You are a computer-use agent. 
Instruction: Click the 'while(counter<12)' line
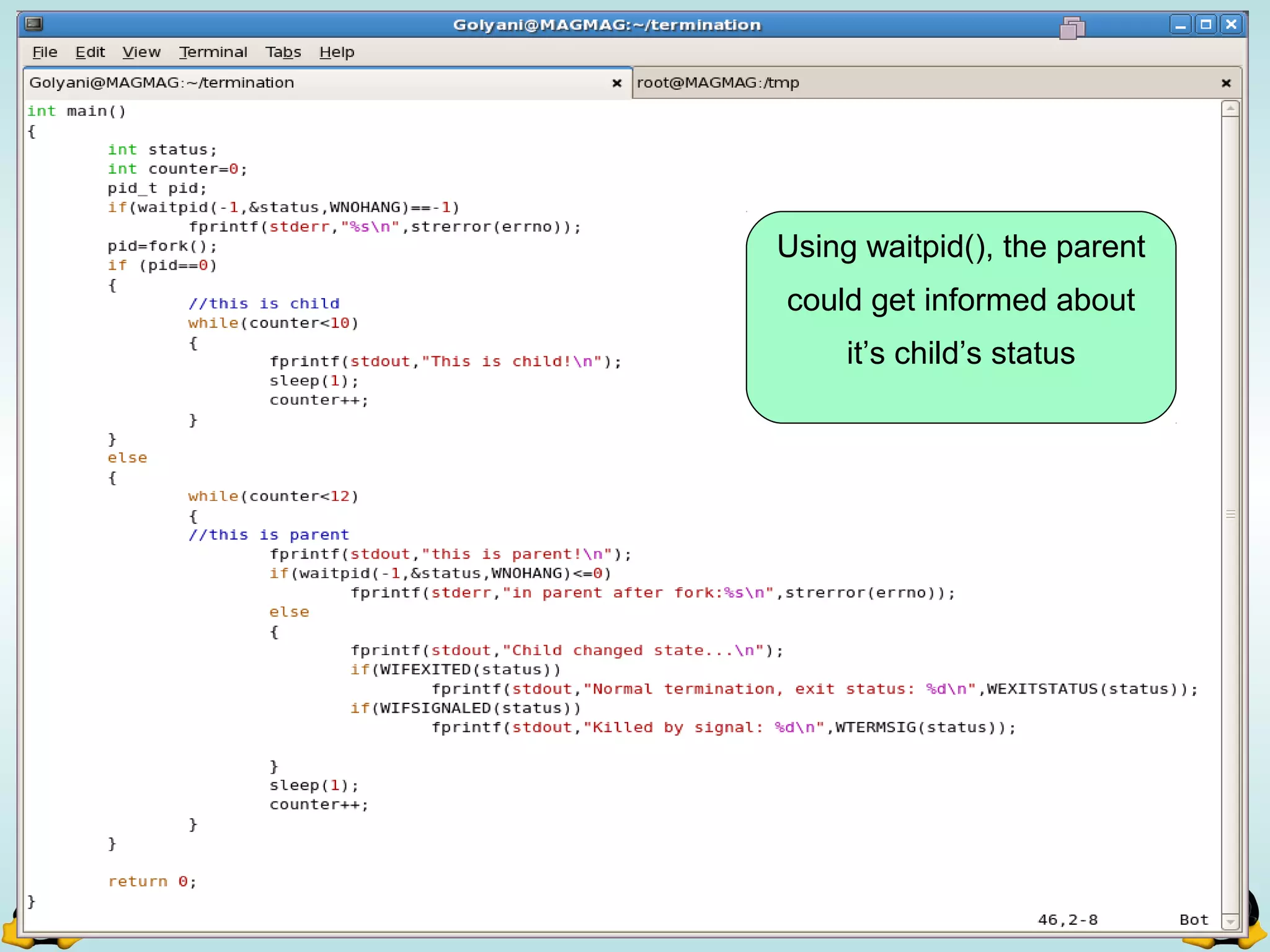pos(273,496)
